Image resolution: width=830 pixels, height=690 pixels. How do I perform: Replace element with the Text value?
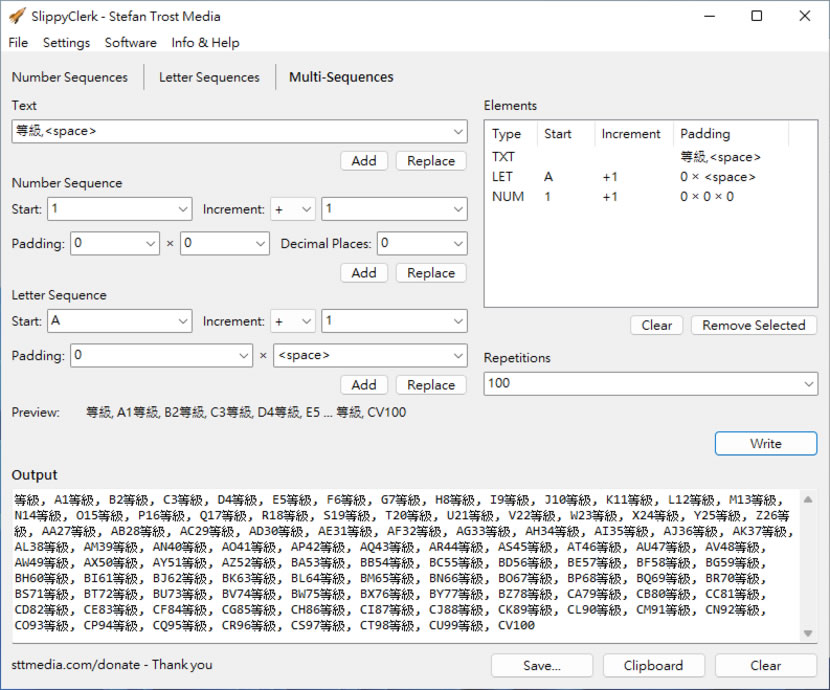431,161
